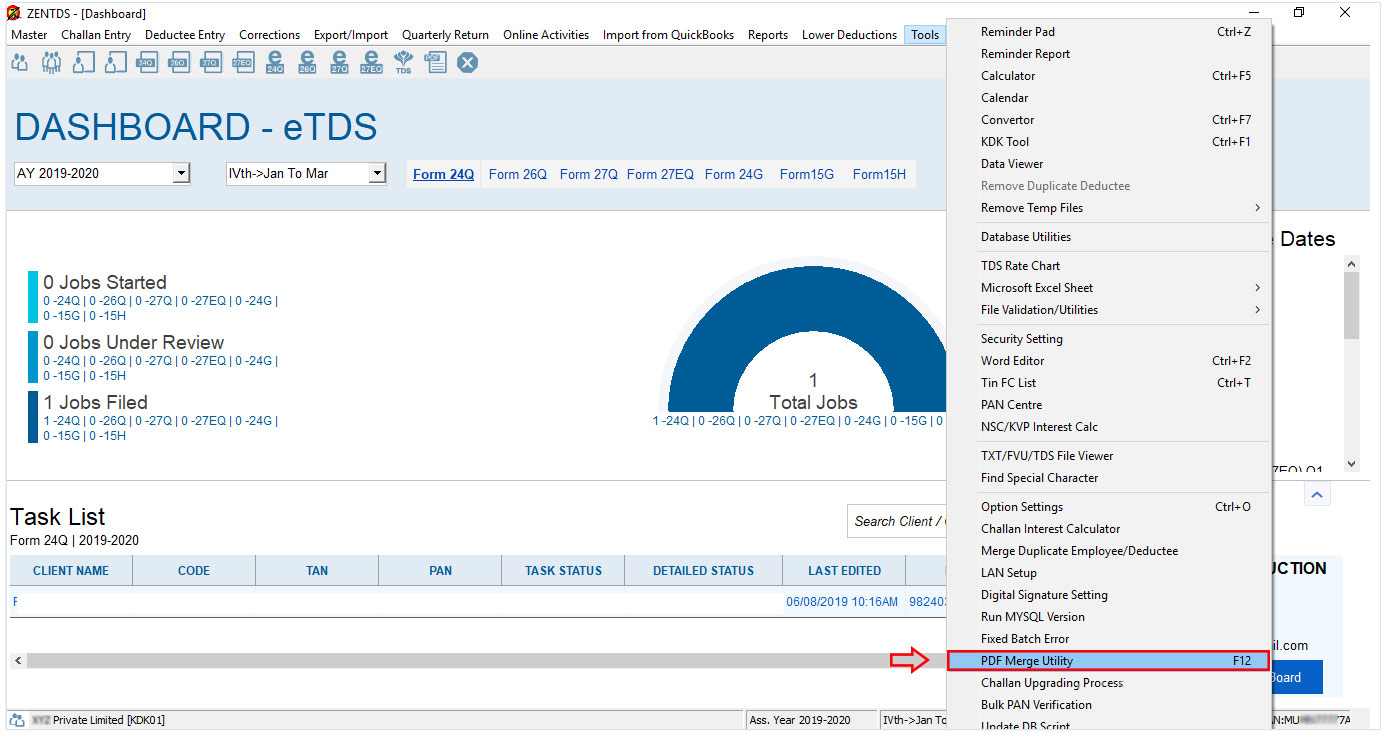The height and width of the screenshot is (735, 1386).
Task: Open the Quarterly Return menu
Action: click(x=446, y=35)
